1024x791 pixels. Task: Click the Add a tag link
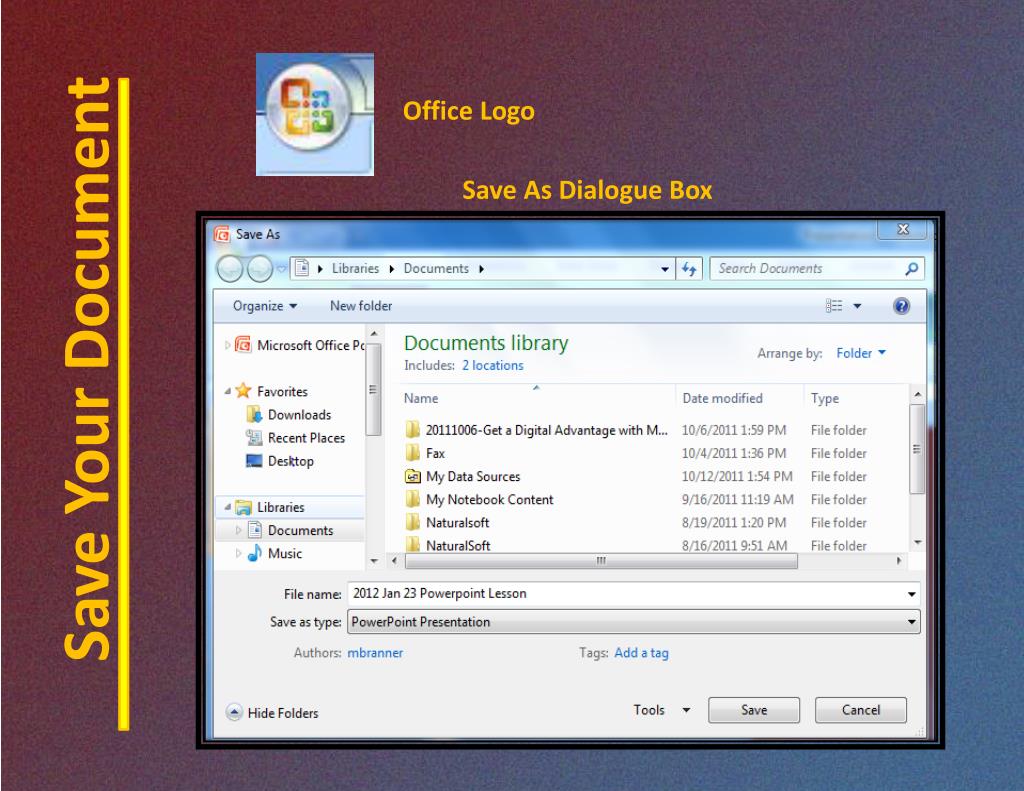click(x=641, y=653)
